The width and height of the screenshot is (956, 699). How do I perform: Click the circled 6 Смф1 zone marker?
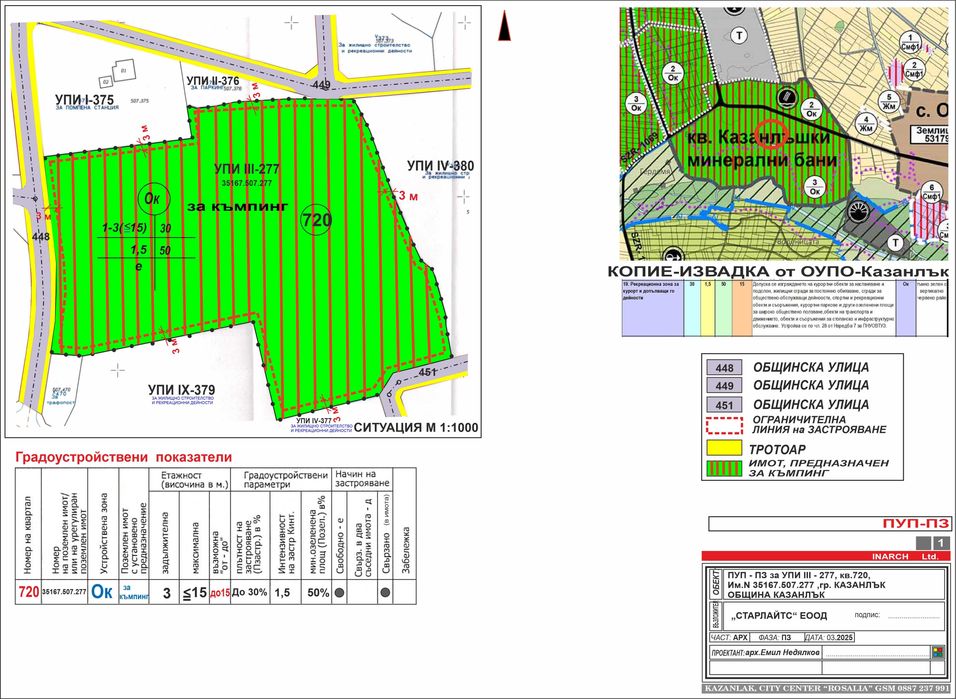coord(932,192)
